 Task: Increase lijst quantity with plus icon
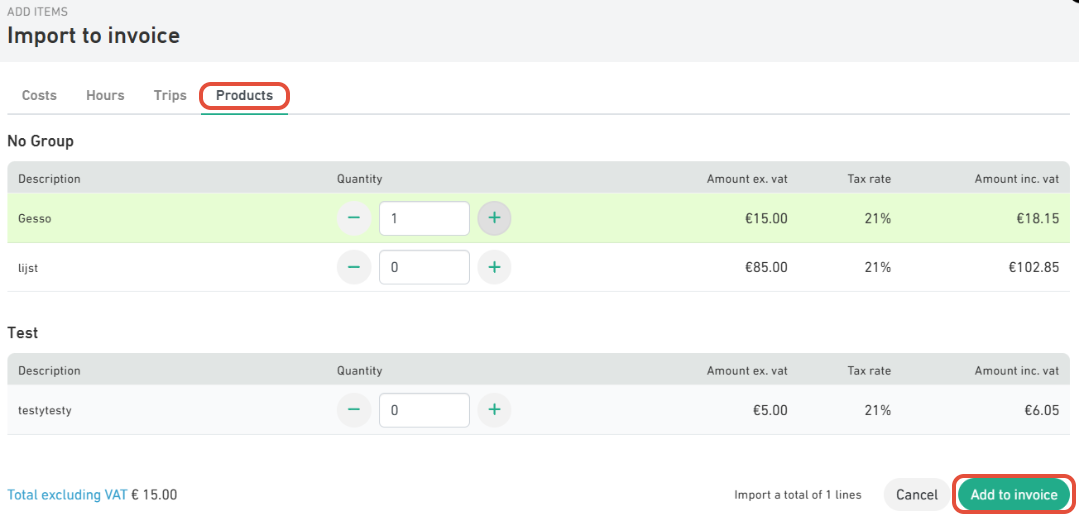tap(494, 268)
